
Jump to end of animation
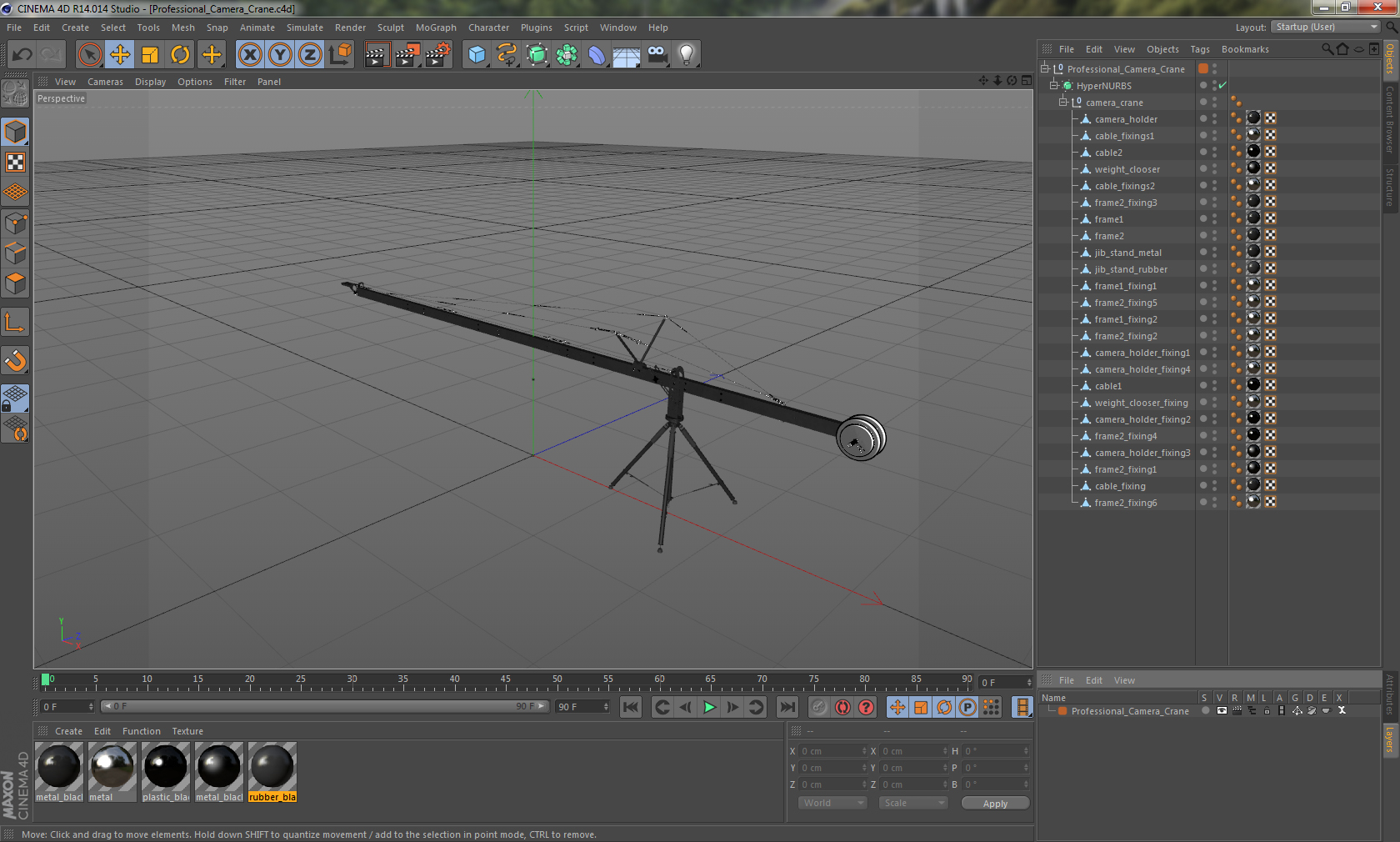pos(787,707)
